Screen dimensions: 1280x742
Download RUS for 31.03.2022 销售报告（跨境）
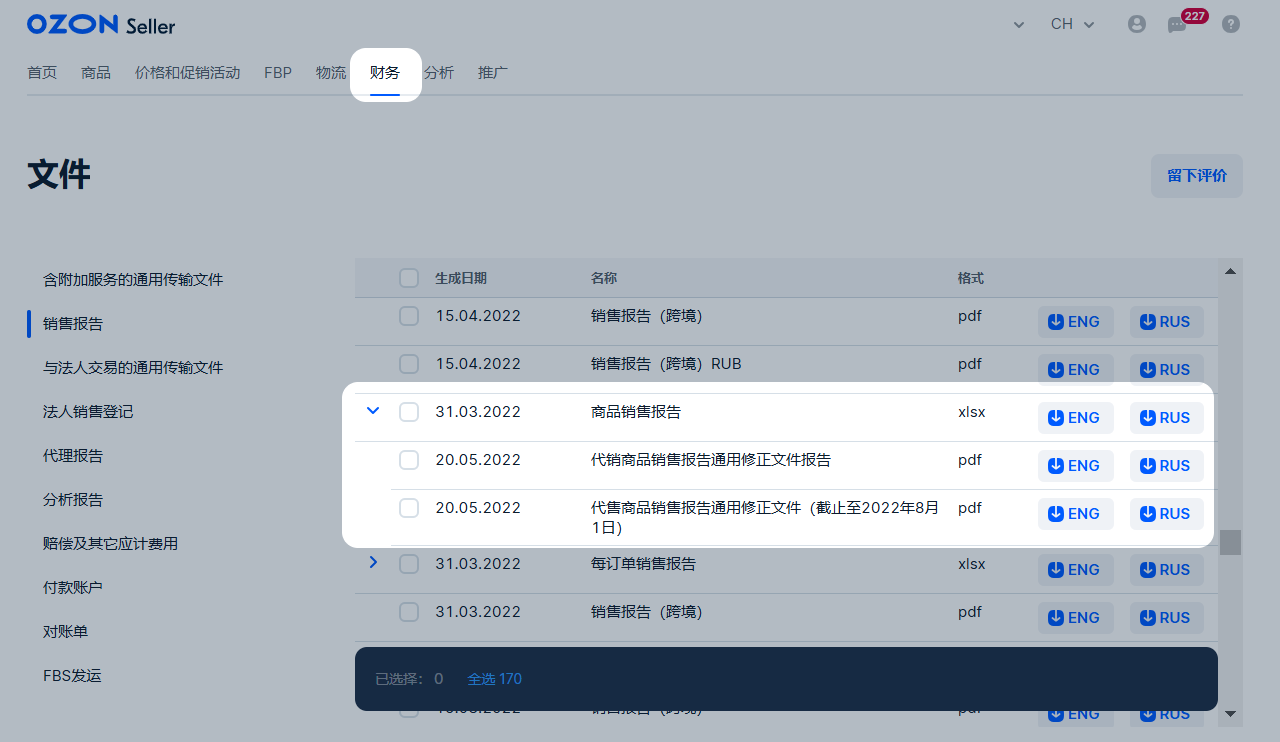click(1167, 618)
